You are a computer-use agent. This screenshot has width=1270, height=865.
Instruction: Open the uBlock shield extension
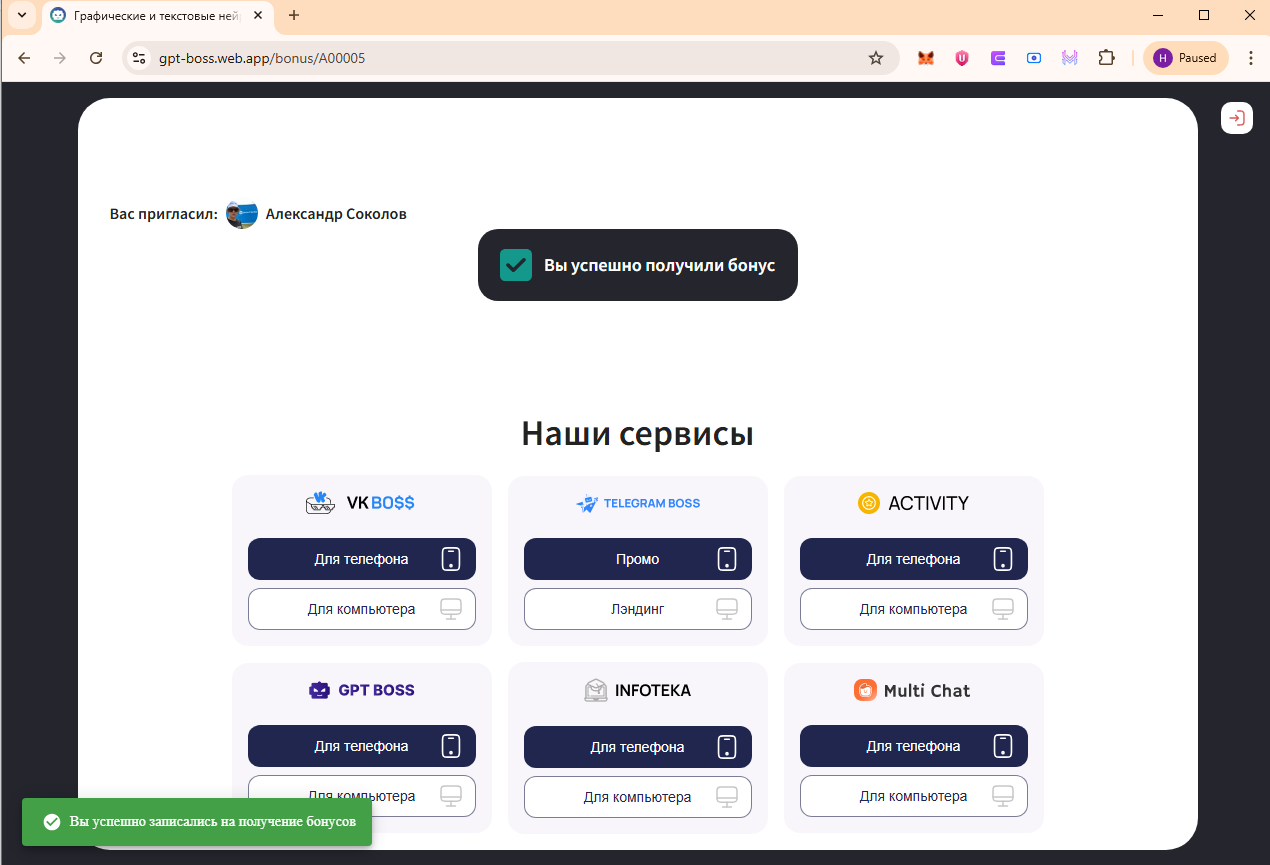(962, 58)
